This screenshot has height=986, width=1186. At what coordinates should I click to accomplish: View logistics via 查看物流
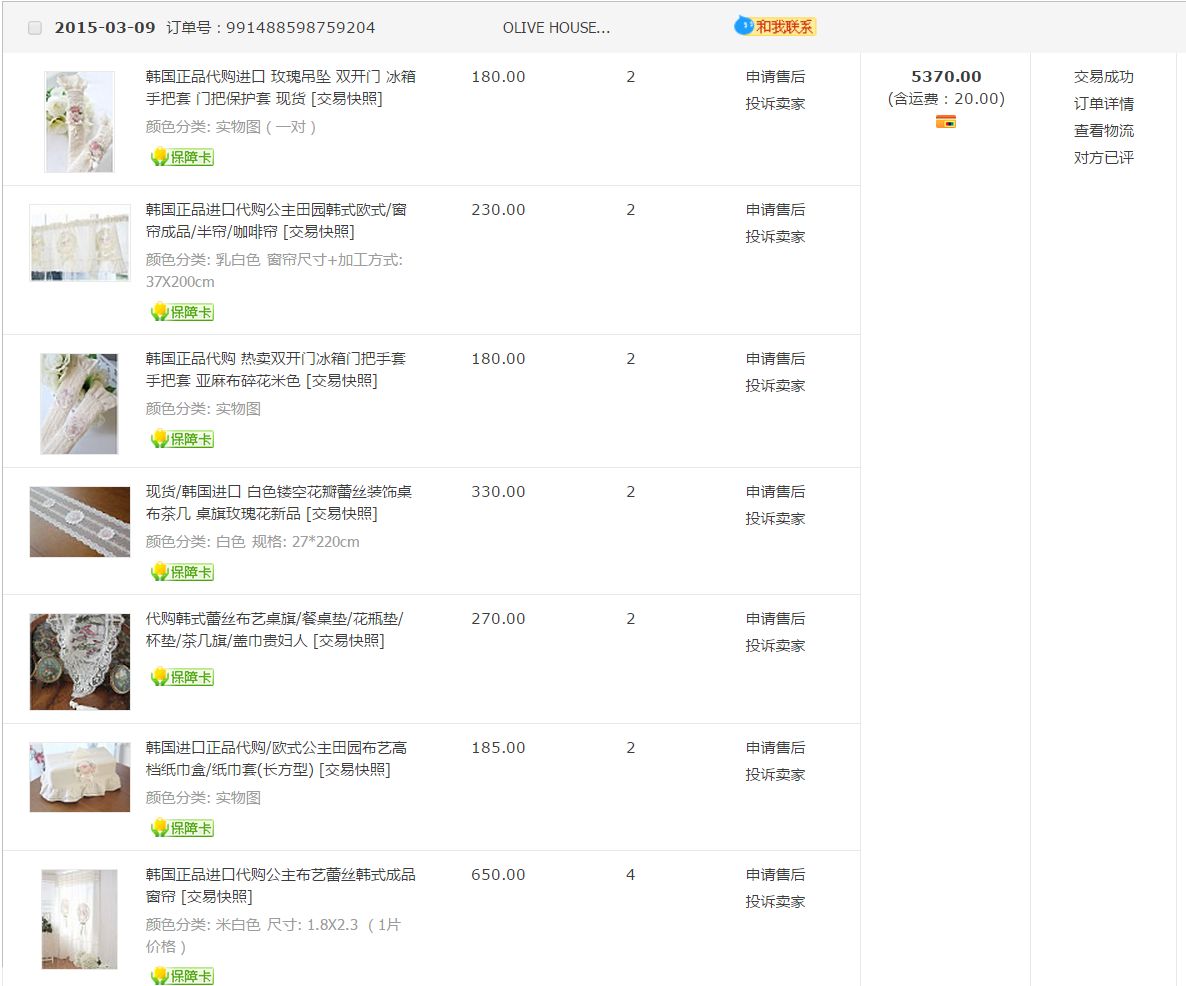point(1103,131)
